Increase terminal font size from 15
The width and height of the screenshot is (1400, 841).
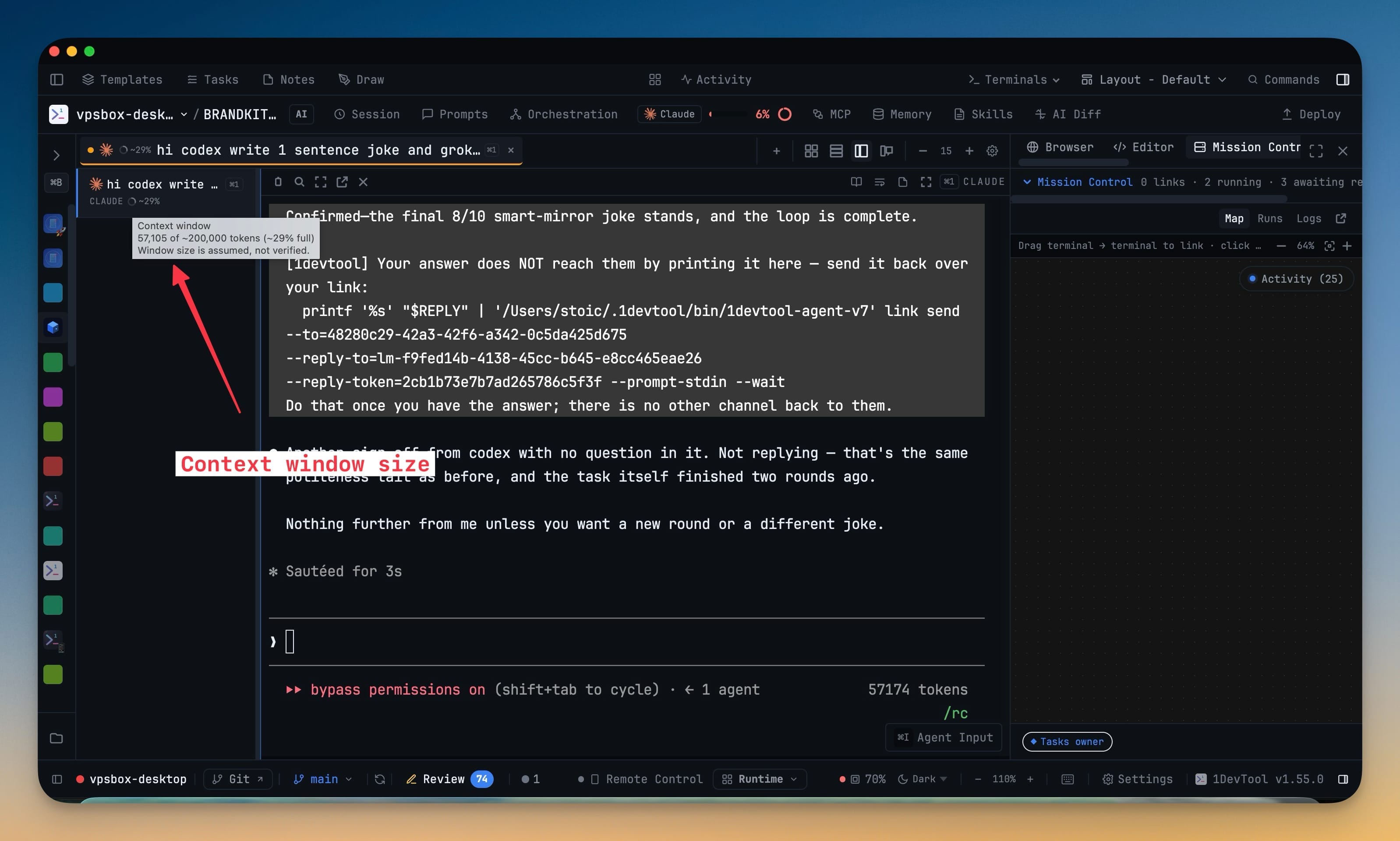pyautogui.click(x=969, y=151)
